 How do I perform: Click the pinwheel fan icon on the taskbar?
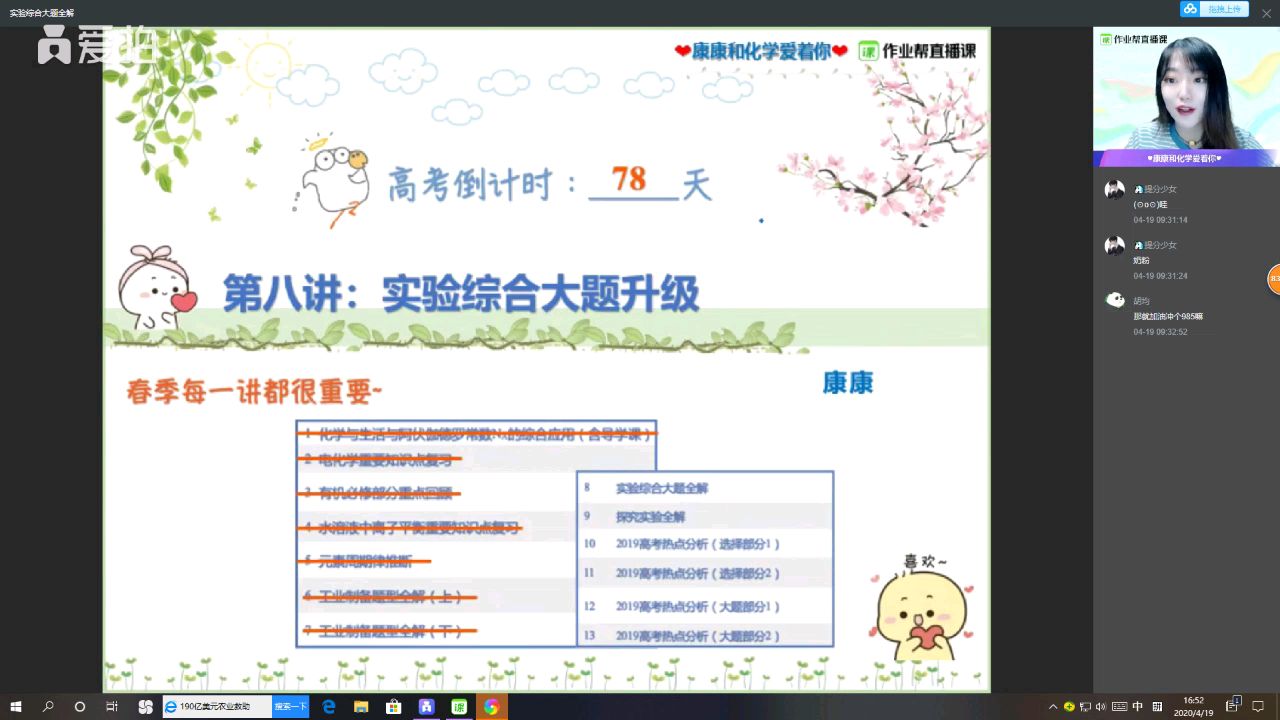click(145, 707)
